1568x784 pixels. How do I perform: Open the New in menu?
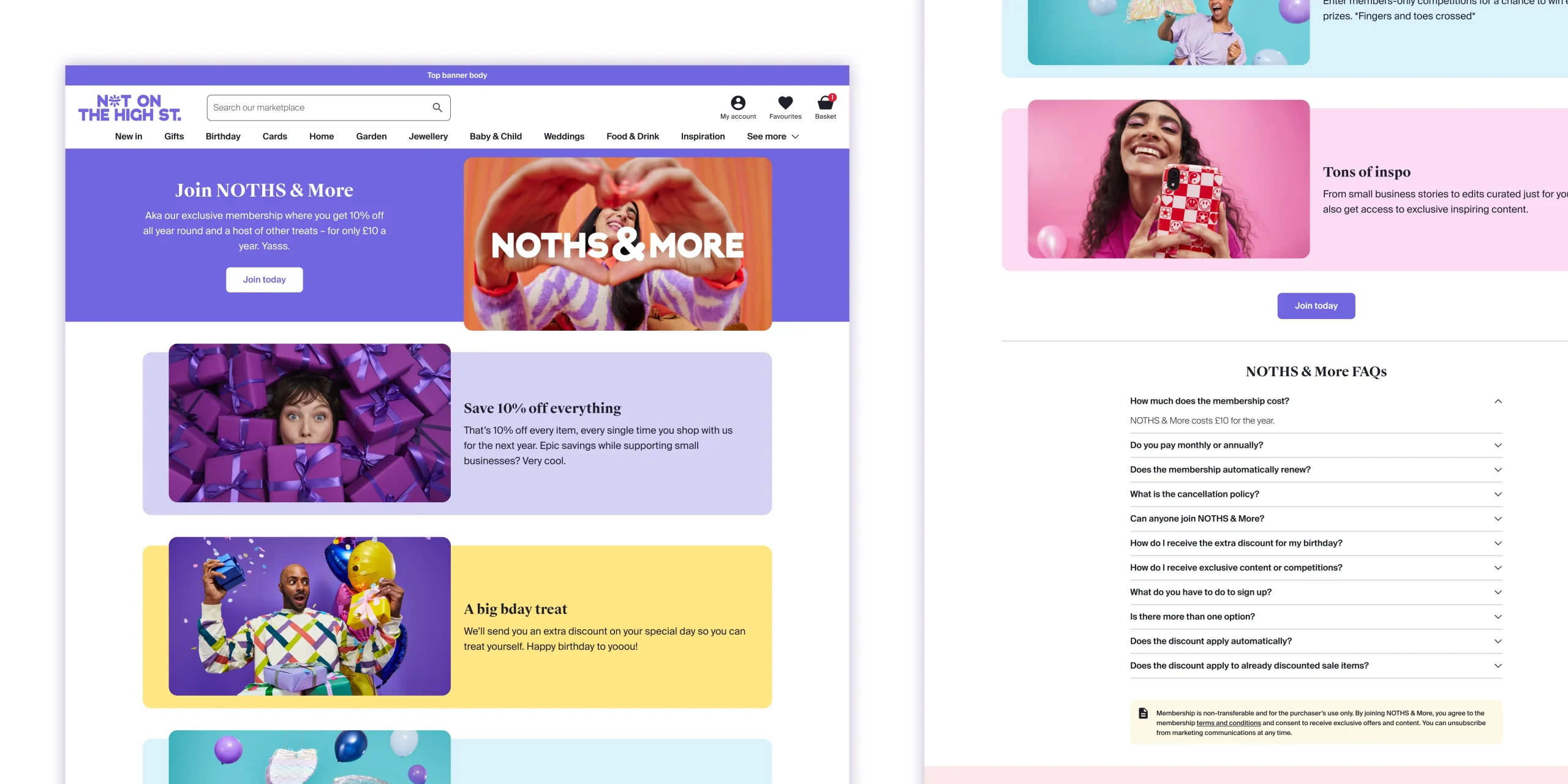coord(129,137)
